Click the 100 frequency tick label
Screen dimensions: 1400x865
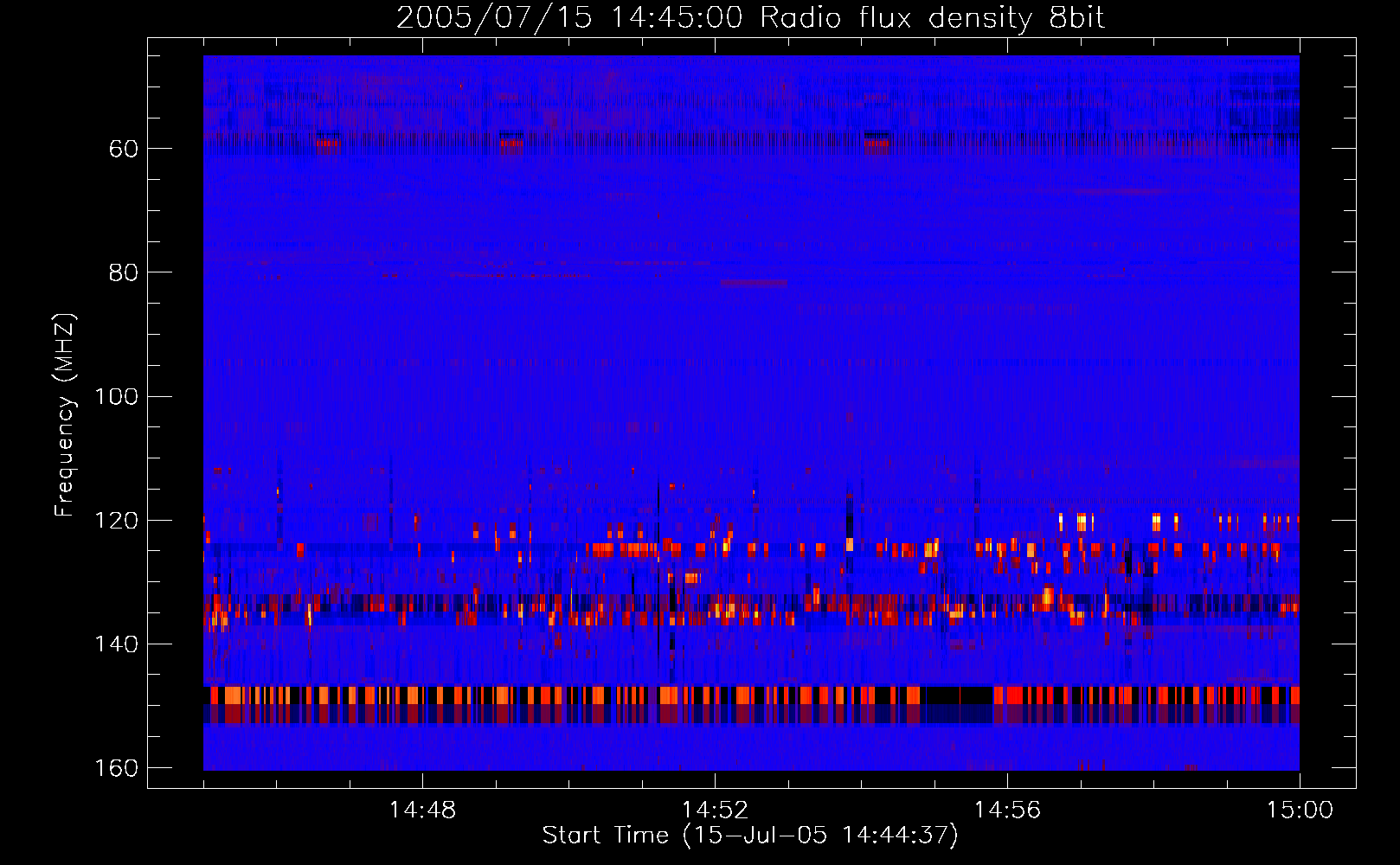(x=116, y=396)
